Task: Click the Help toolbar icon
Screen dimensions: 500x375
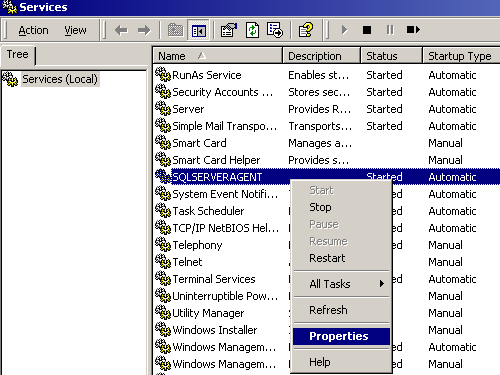Action: [x=306, y=30]
